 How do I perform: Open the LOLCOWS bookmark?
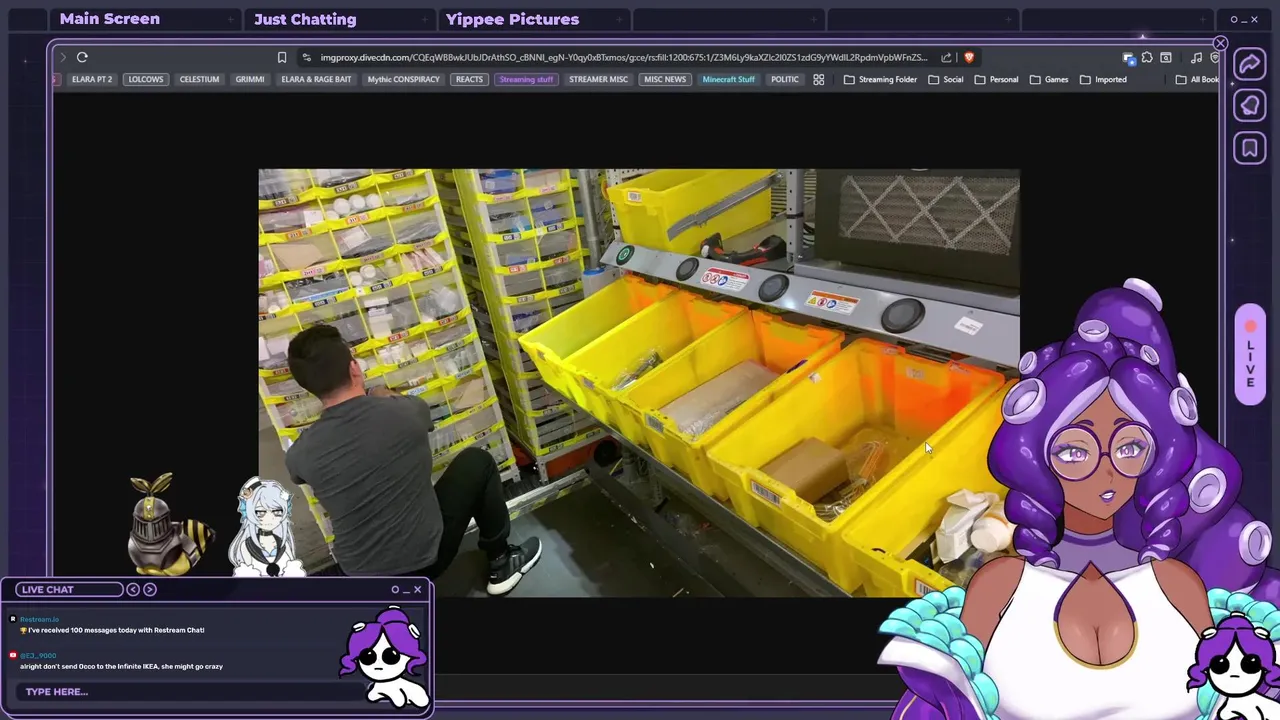point(146,79)
